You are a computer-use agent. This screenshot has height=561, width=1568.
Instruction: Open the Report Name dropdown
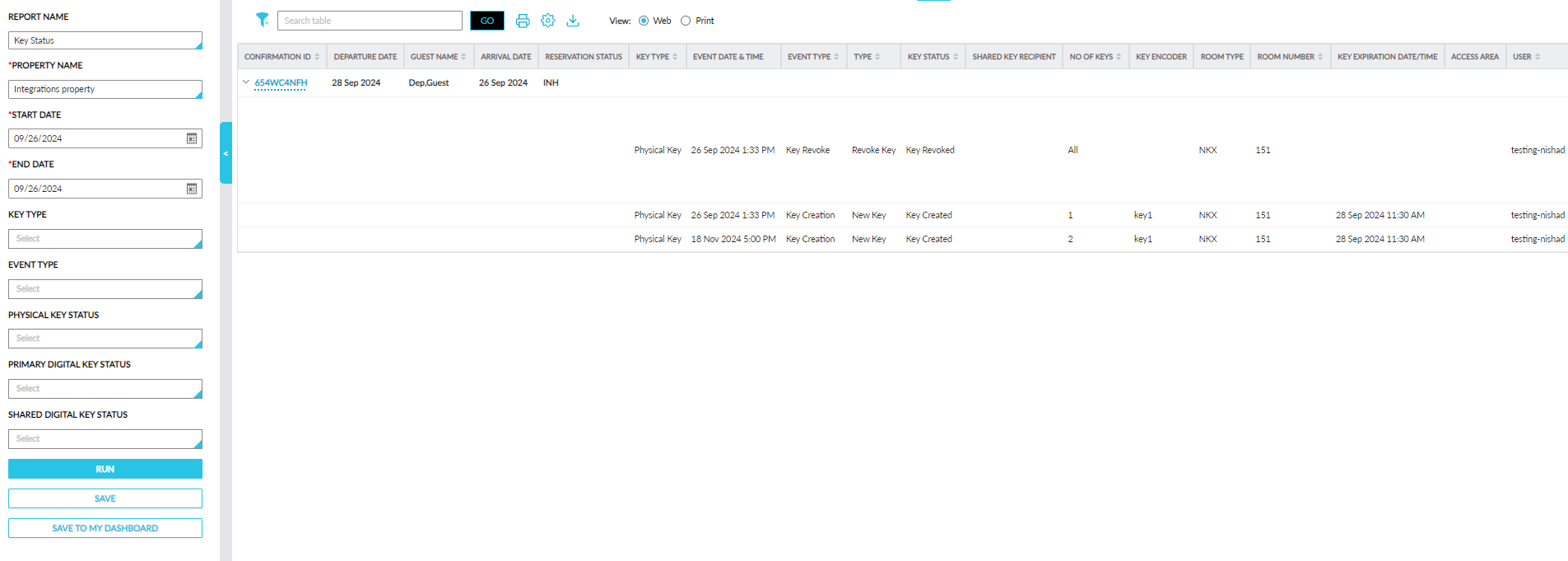105,40
